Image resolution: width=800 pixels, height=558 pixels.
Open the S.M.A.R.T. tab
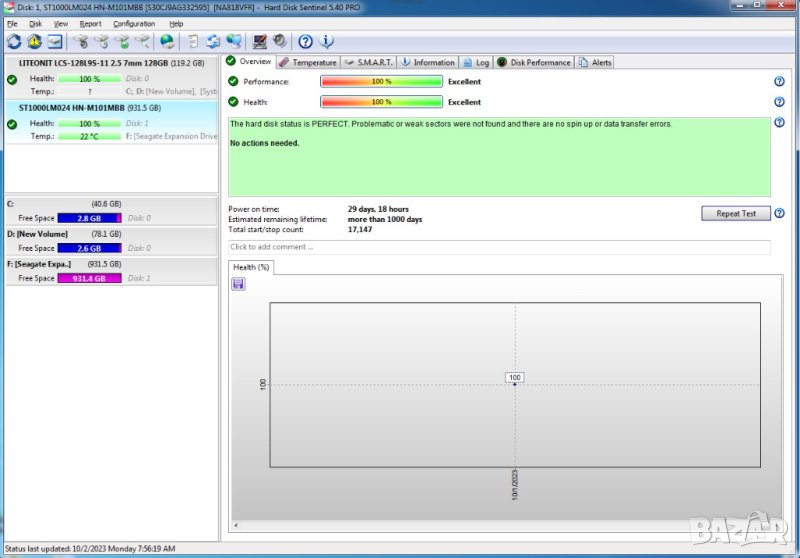[369, 63]
